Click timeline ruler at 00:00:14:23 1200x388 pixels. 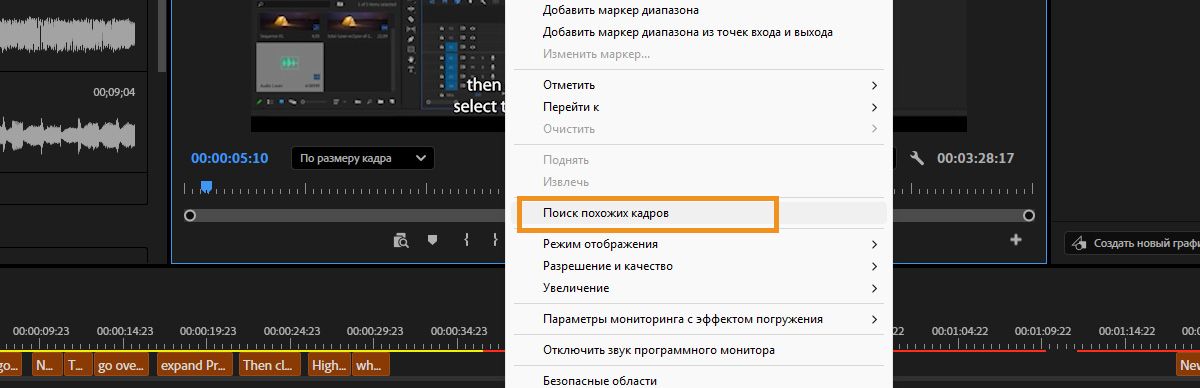point(125,330)
